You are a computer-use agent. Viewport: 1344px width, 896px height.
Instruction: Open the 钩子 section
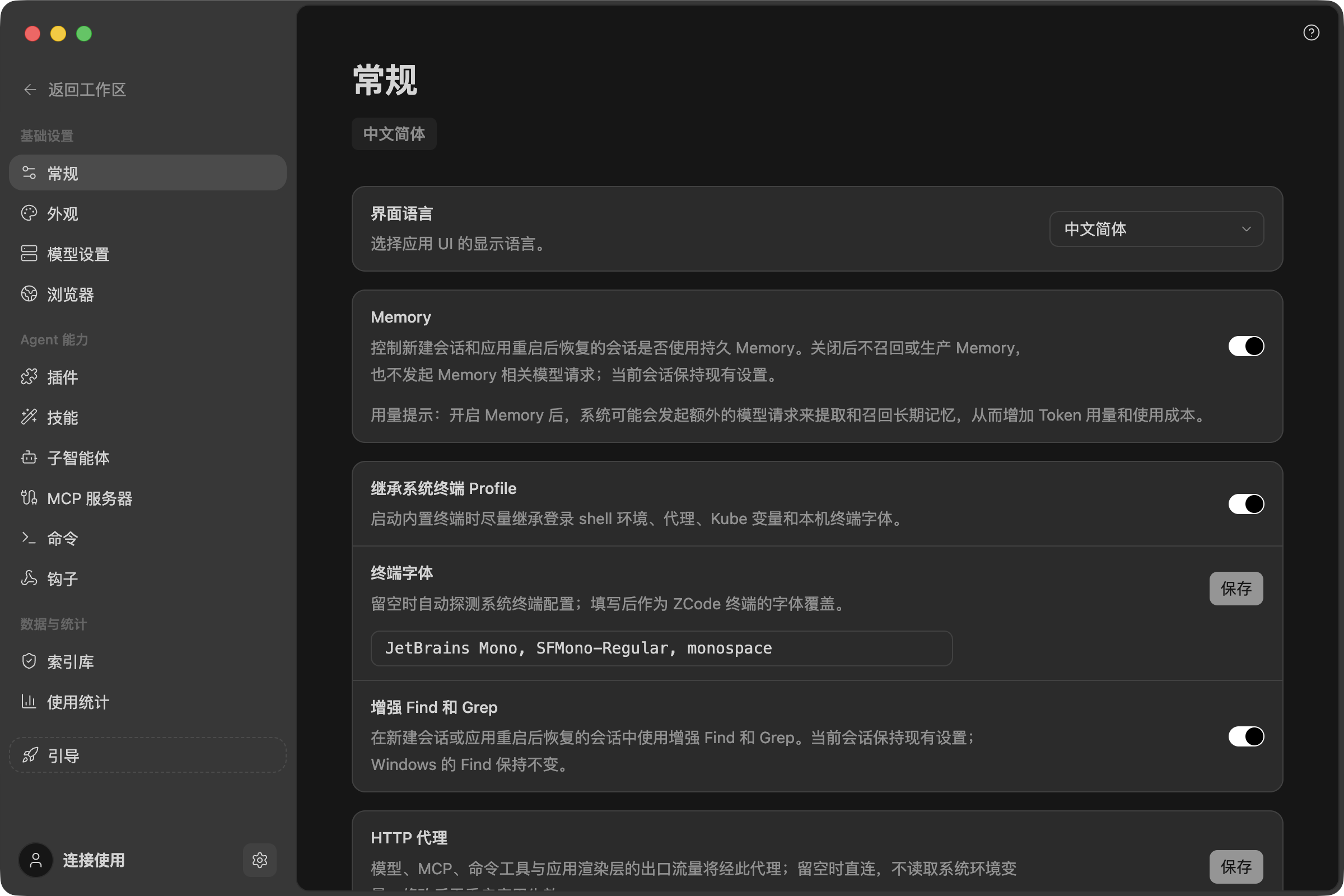[148, 578]
